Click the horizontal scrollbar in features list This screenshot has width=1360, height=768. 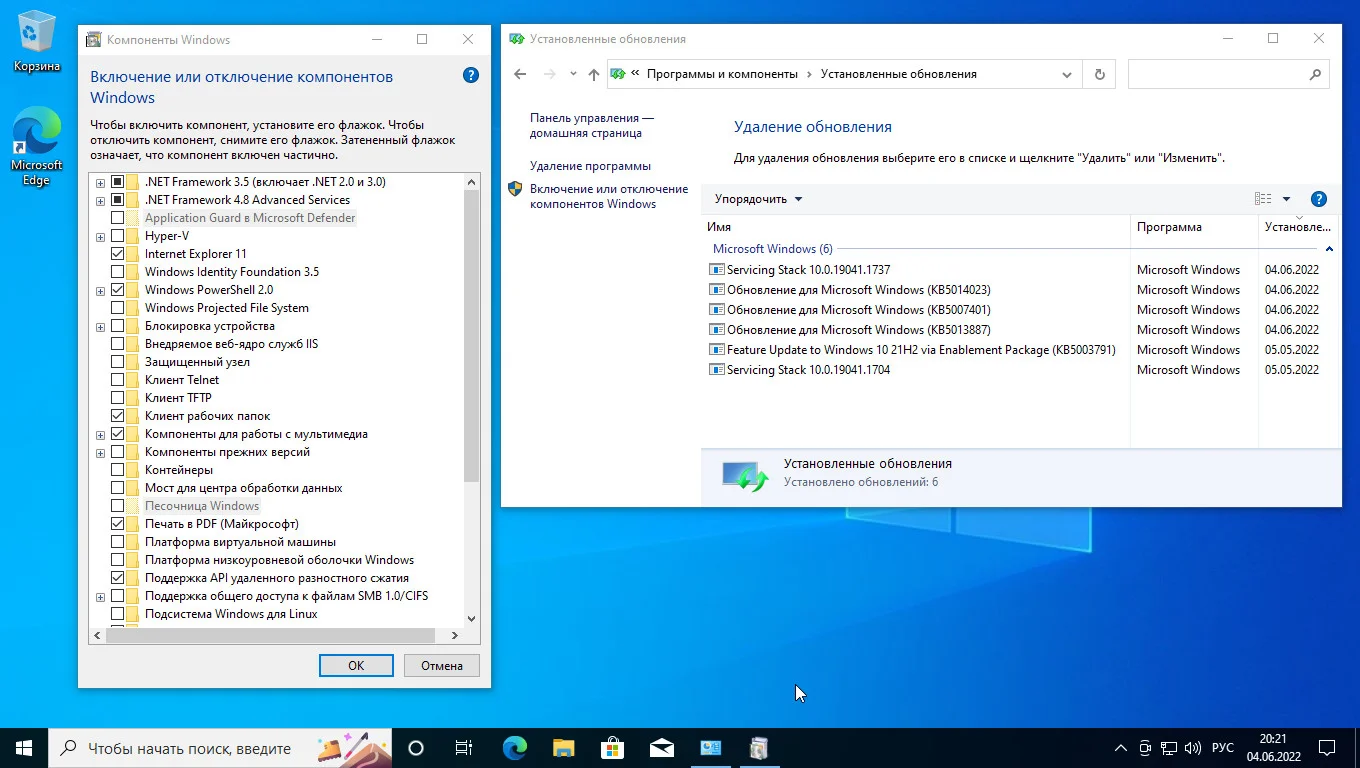pyautogui.click(x=270, y=636)
